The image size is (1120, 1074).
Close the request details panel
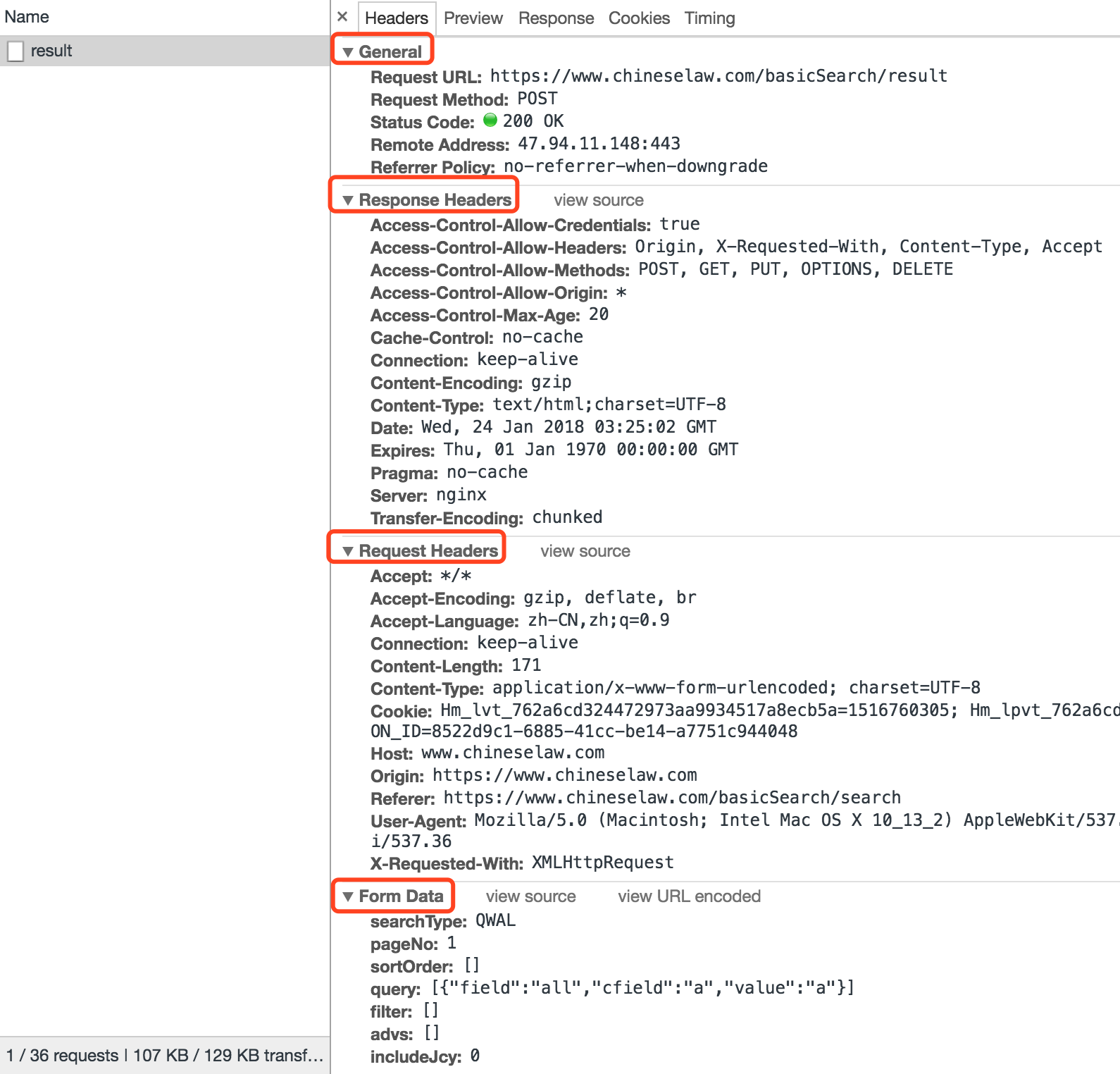coord(342,17)
